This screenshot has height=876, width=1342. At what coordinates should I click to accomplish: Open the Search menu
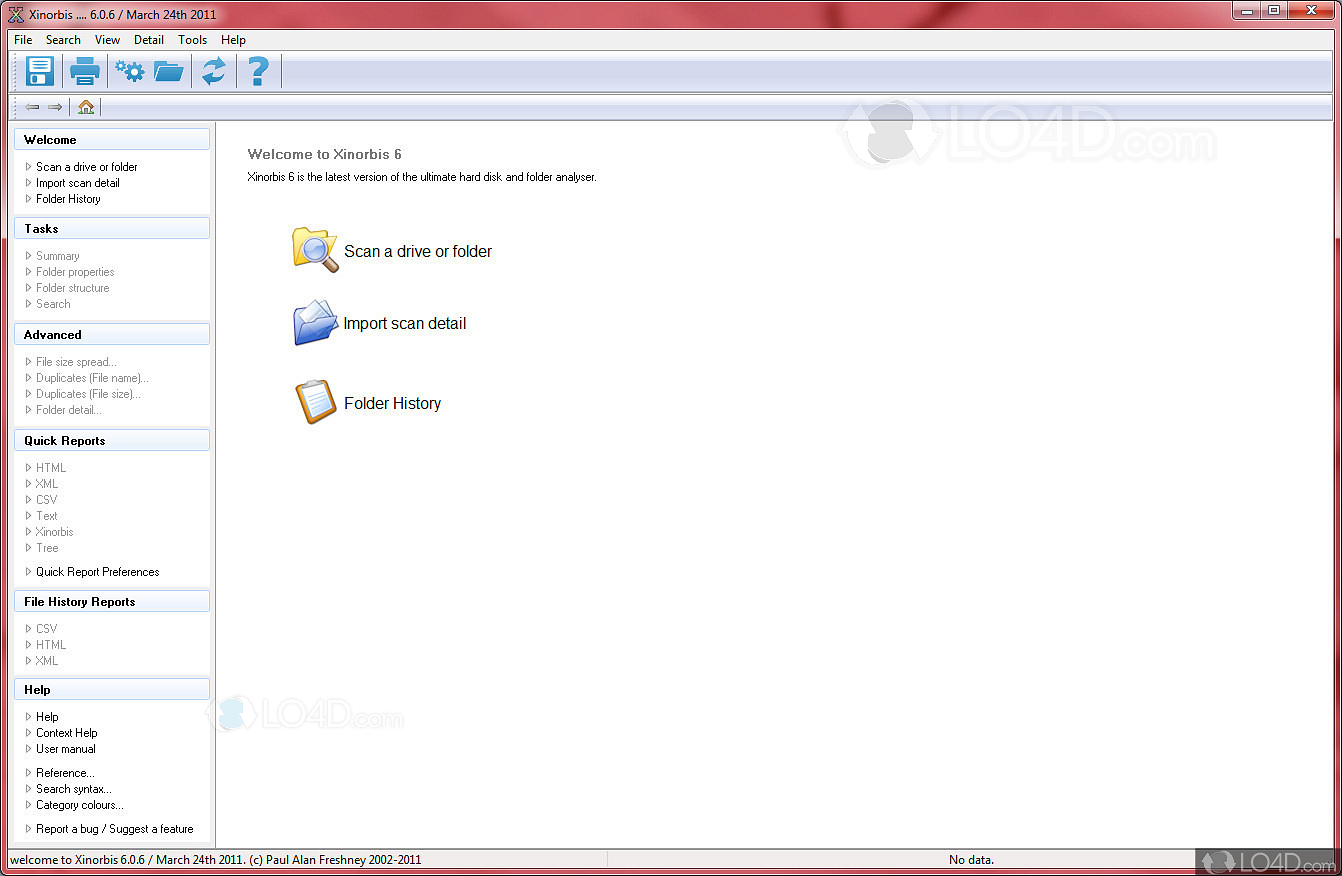63,40
